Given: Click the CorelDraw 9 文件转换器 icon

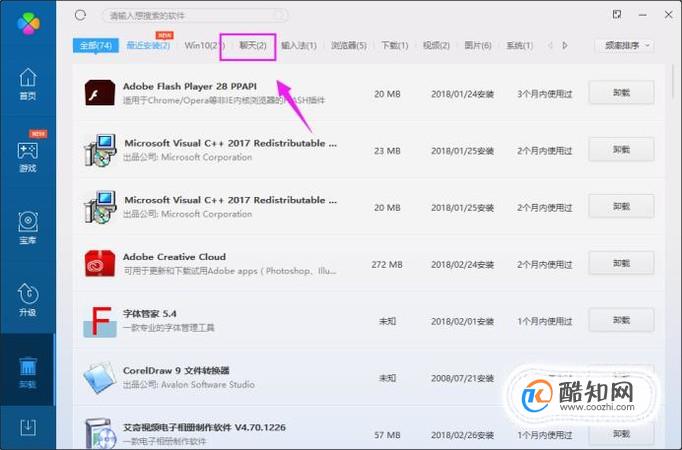Looking at the screenshot, I should click(x=100, y=378).
